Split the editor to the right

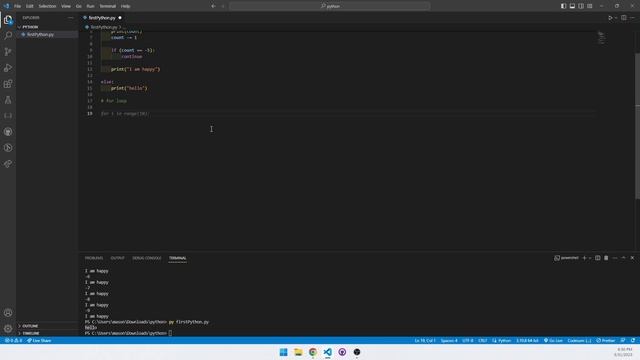coord(624,18)
